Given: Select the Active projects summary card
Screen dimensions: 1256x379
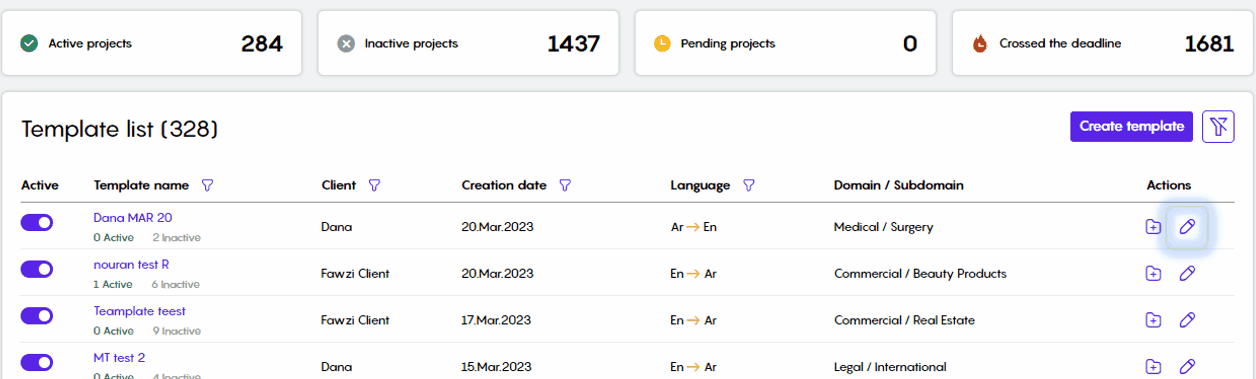Looking at the screenshot, I should point(151,43).
